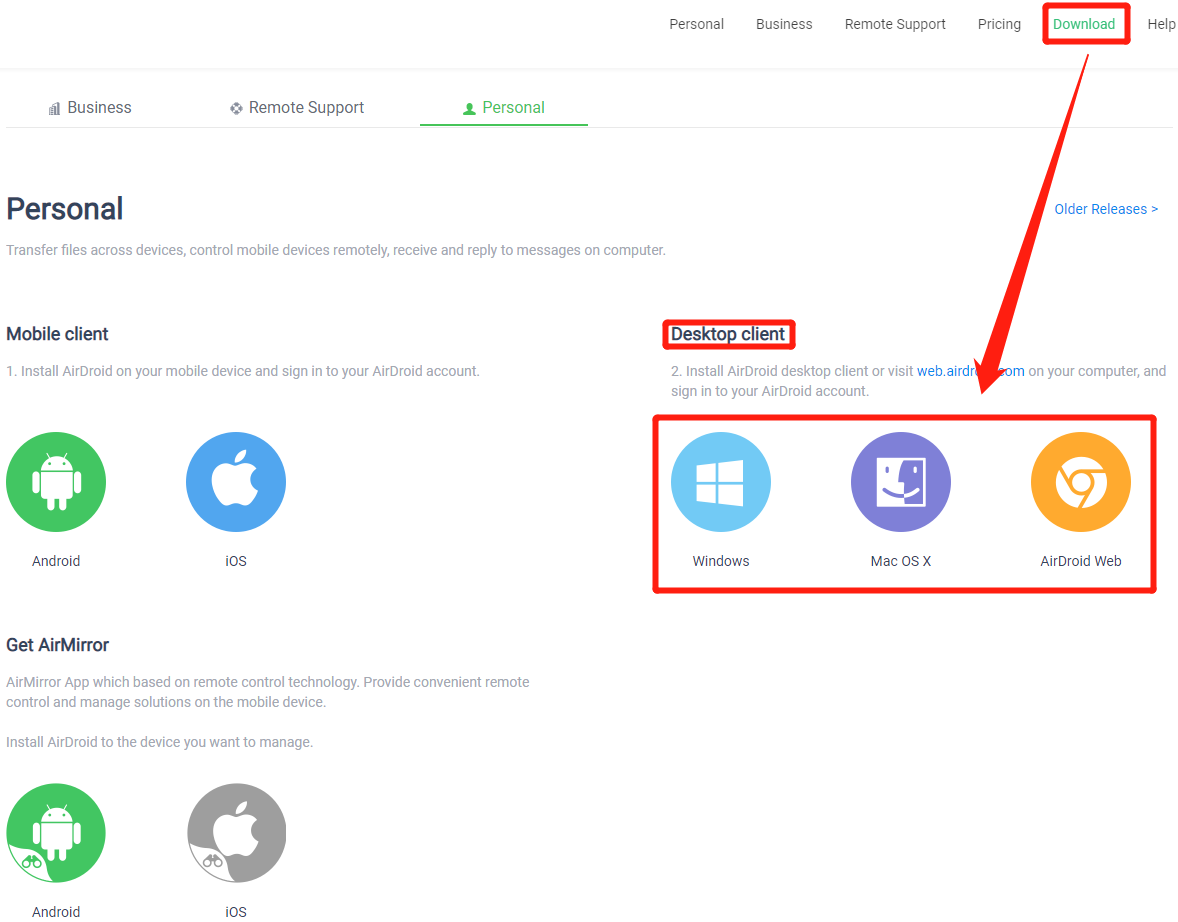Download the Windows desktop client

click(x=721, y=481)
